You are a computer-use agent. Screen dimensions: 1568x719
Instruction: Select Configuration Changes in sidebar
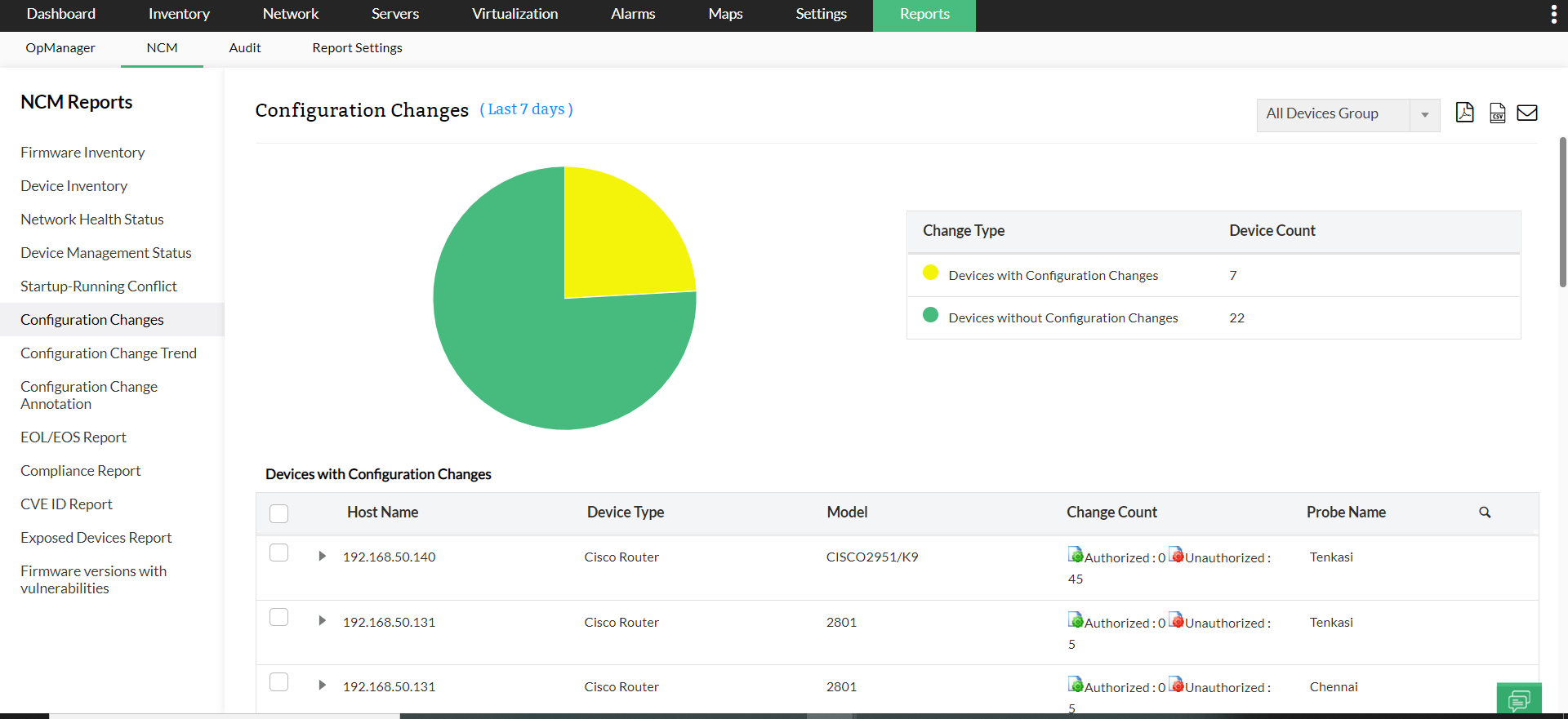point(112,320)
